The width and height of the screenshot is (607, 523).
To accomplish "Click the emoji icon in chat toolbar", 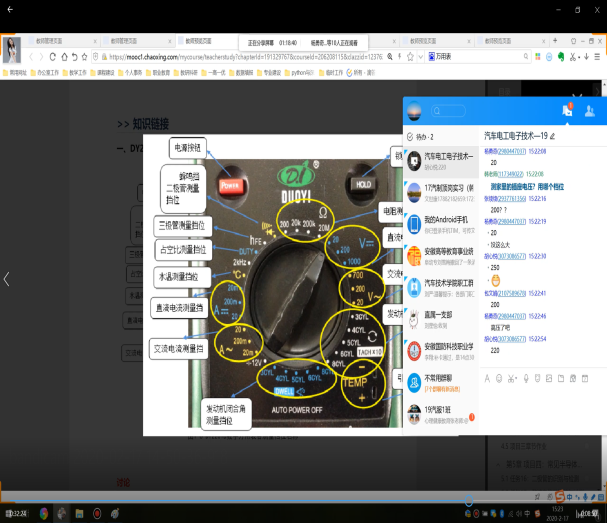I will point(500,379).
